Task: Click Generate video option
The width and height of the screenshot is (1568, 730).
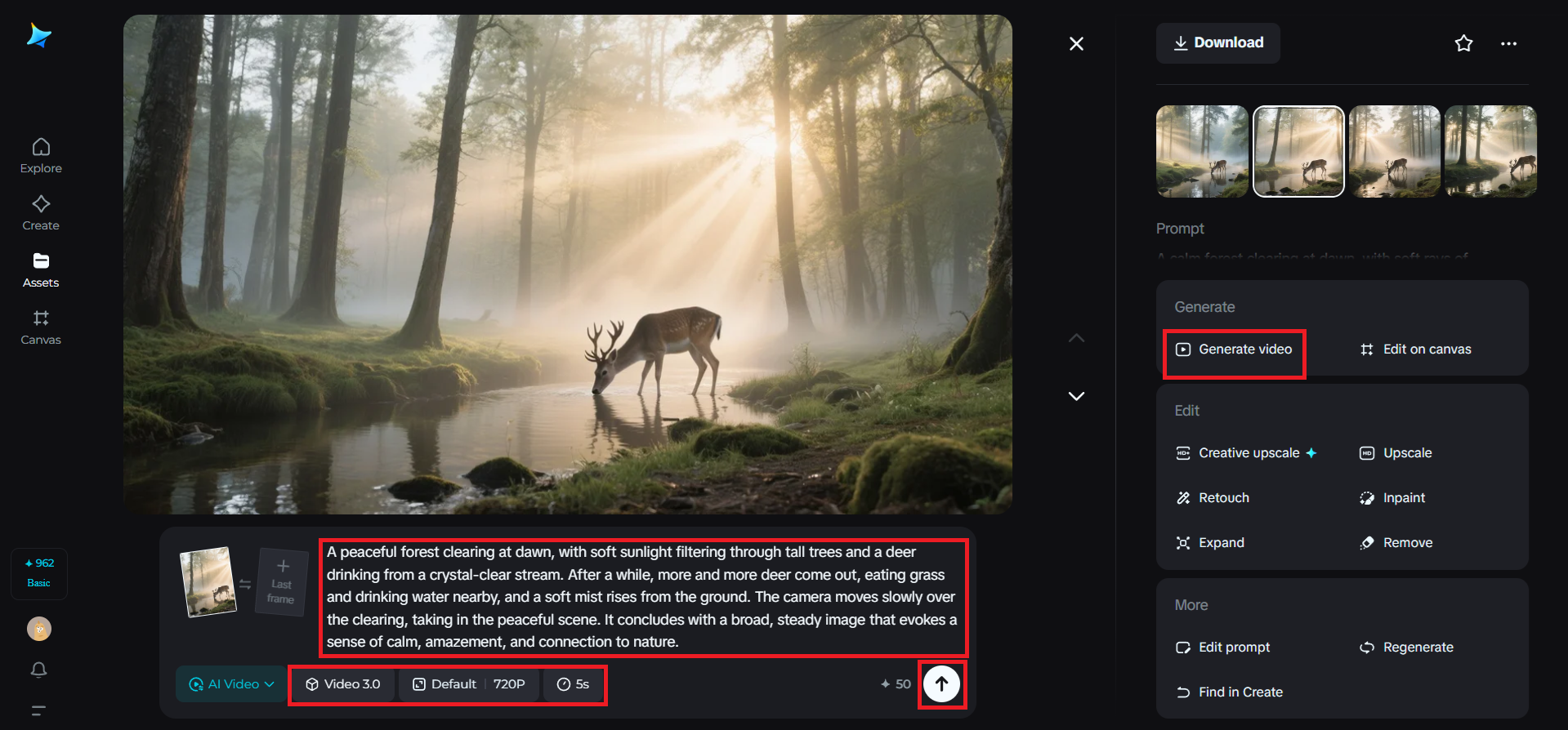Action: (x=1234, y=349)
